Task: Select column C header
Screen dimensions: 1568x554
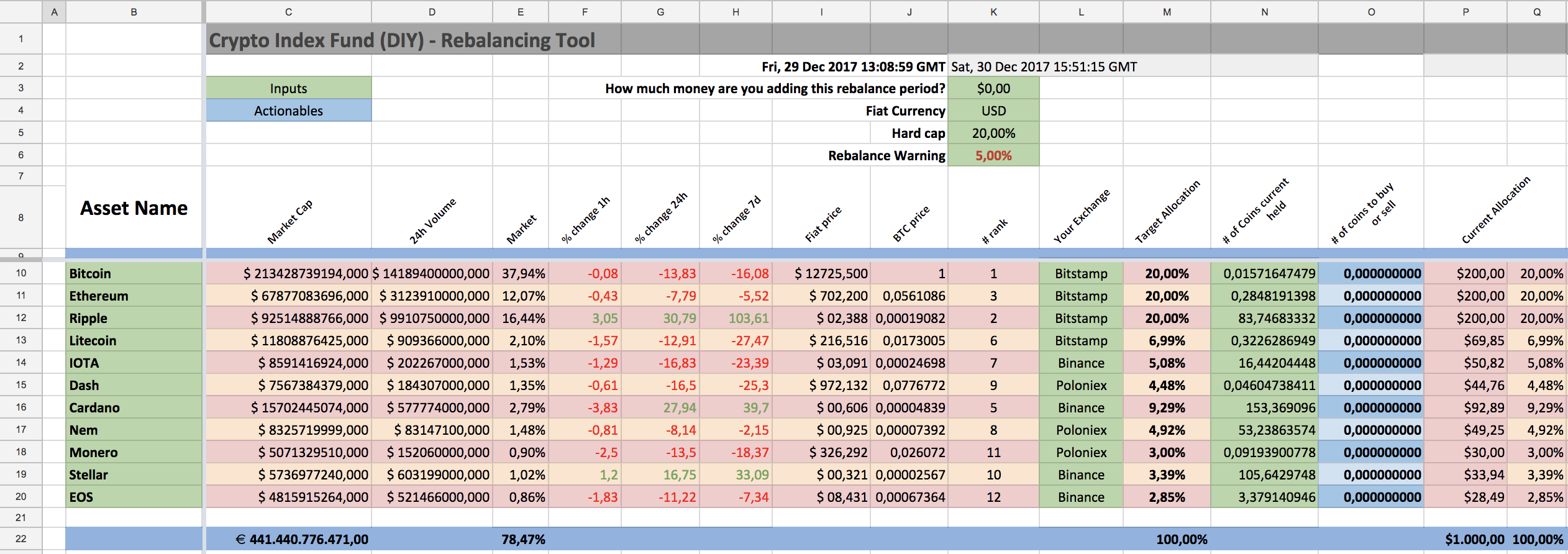Action: [x=288, y=12]
